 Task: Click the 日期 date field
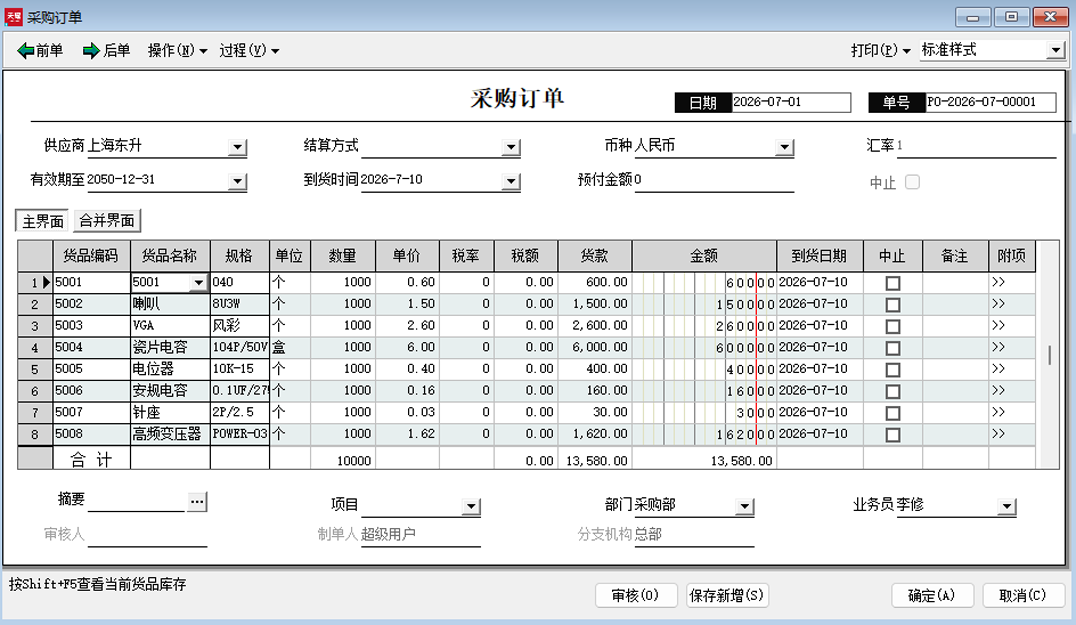[x=791, y=102]
